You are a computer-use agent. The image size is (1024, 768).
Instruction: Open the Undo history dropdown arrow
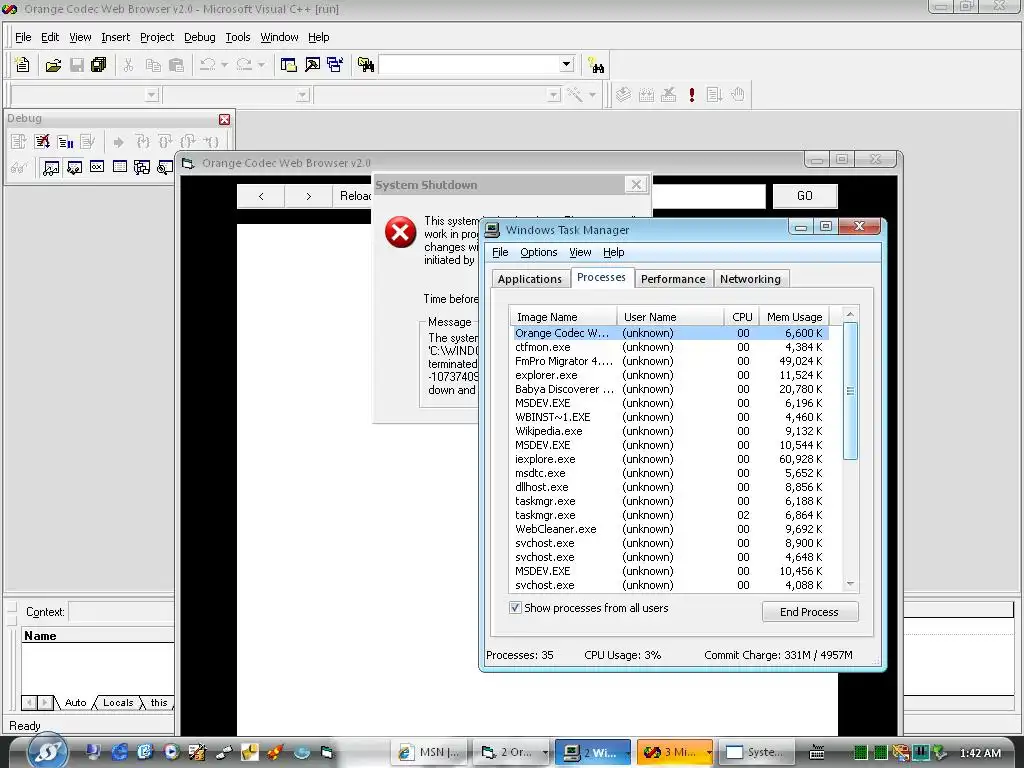224,65
